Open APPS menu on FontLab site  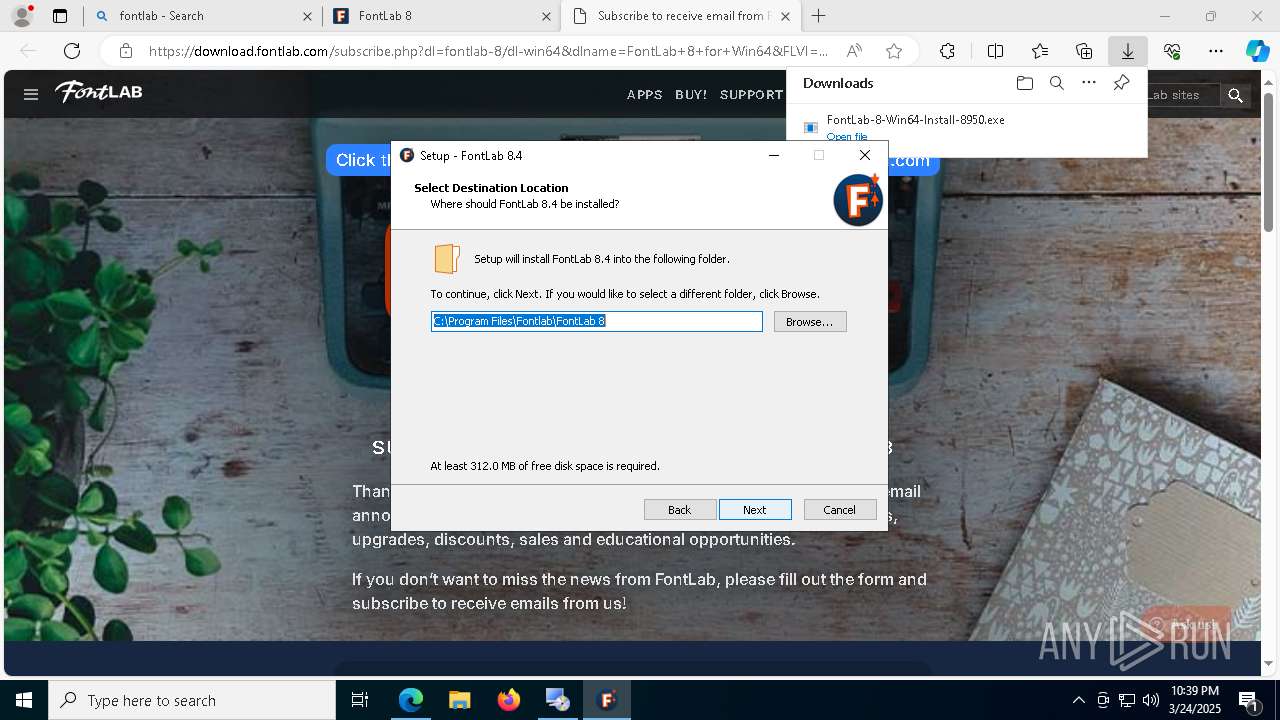[645, 95]
